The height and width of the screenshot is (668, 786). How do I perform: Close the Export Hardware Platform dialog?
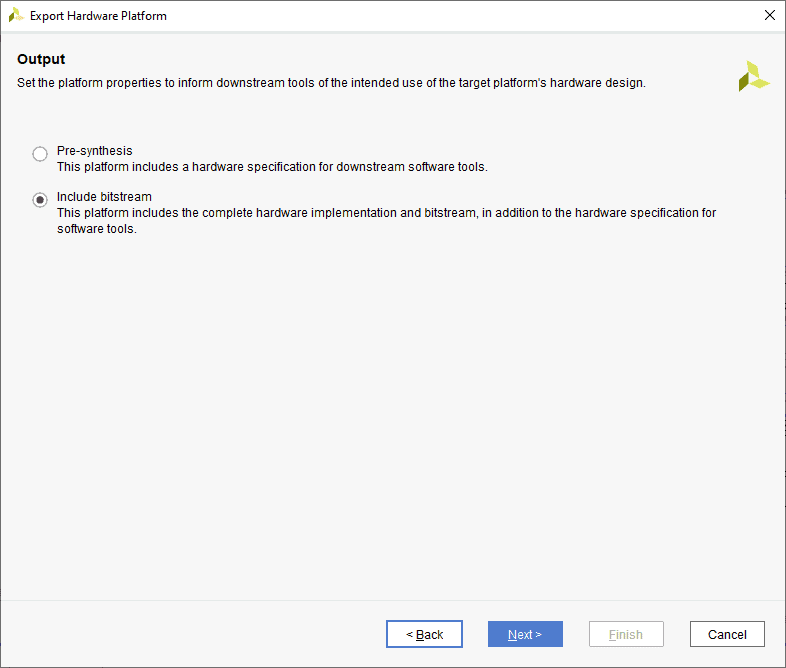pyautogui.click(x=769, y=16)
